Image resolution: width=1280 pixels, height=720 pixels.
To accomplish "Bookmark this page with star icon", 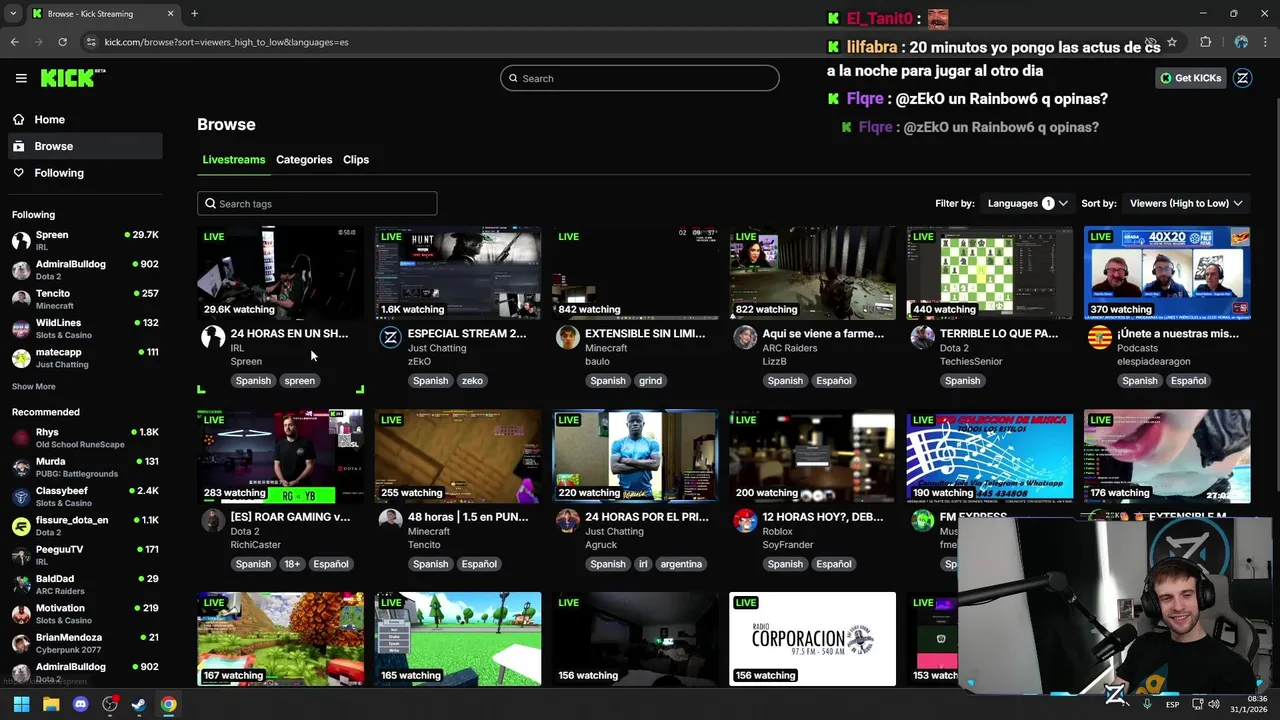I will point(1172,42).
